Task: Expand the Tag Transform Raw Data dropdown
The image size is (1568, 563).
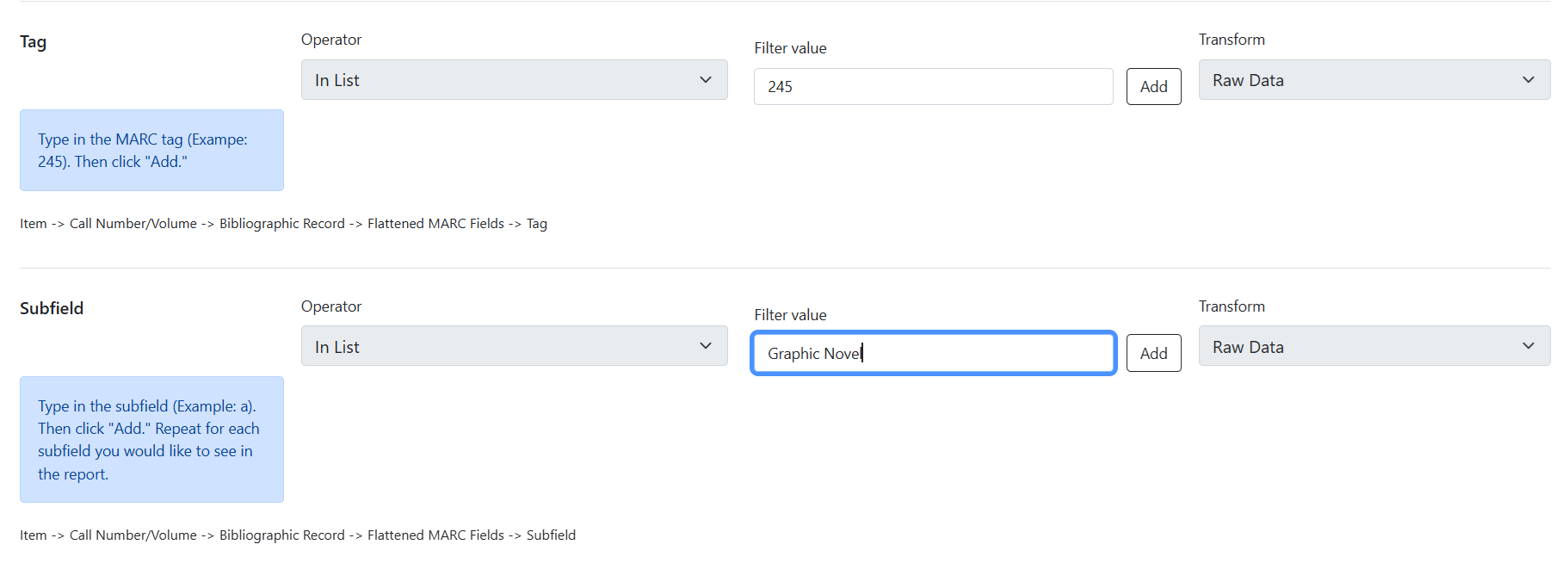Action: coord(1374,80)
